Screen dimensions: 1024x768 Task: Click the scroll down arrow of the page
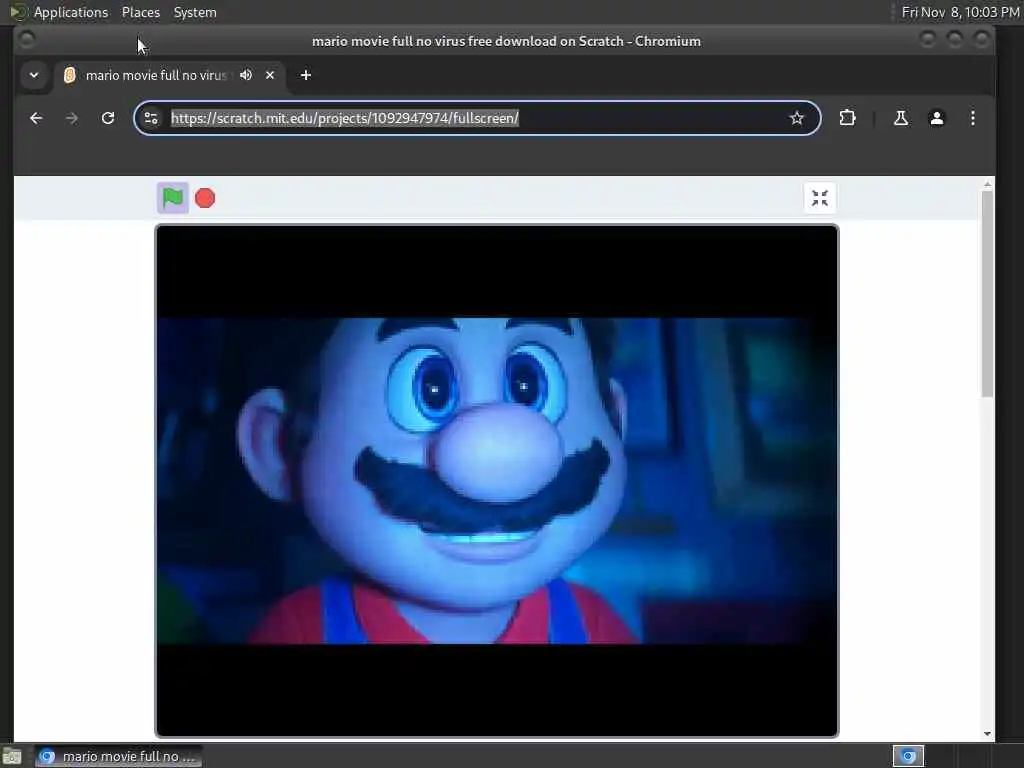(987, 734)
